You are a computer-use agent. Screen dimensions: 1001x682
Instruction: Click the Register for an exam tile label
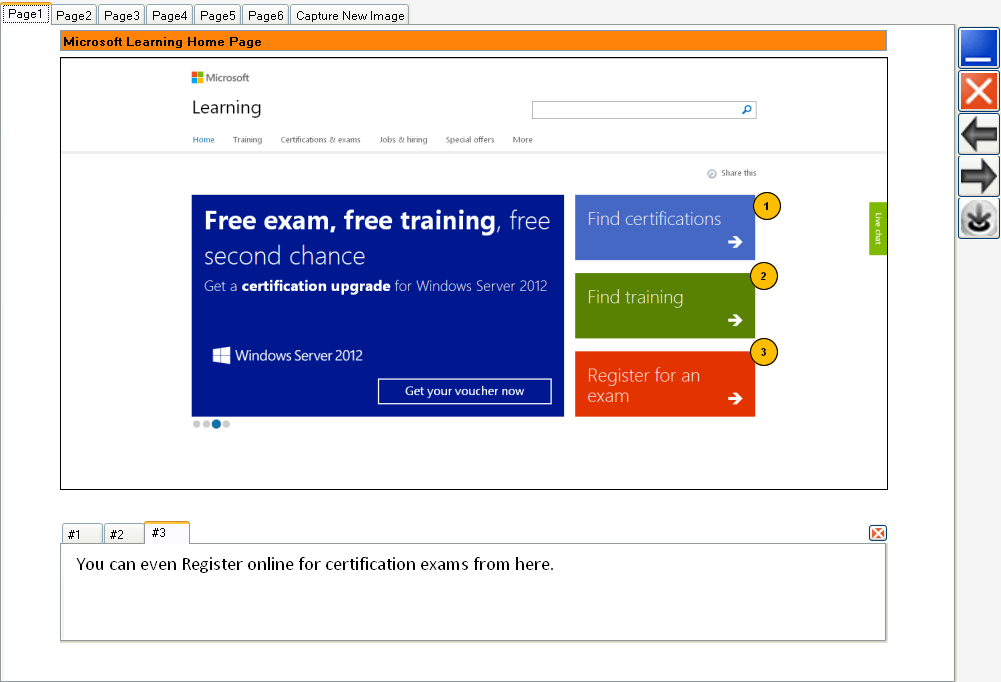point(644,385)
